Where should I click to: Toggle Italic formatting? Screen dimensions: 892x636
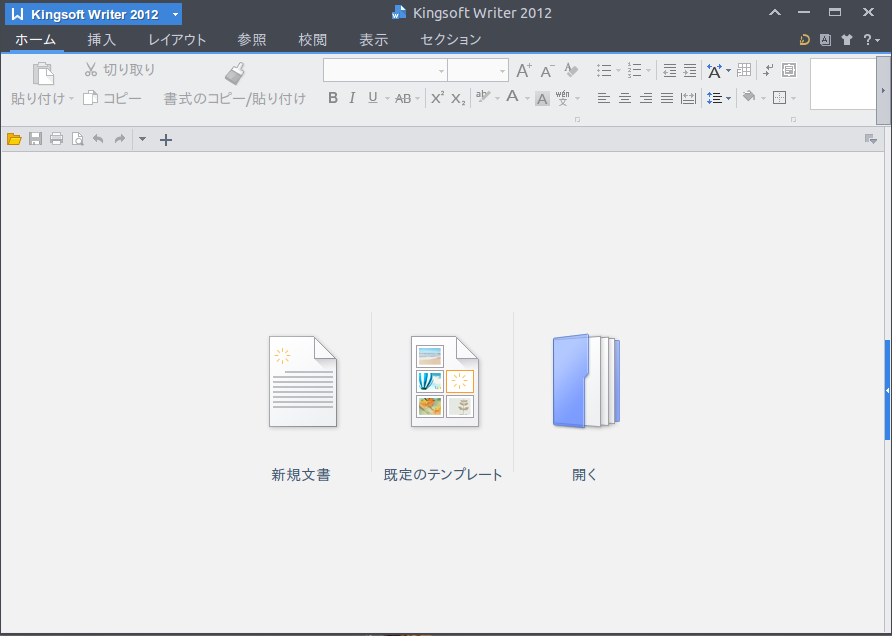pos(352,98)
